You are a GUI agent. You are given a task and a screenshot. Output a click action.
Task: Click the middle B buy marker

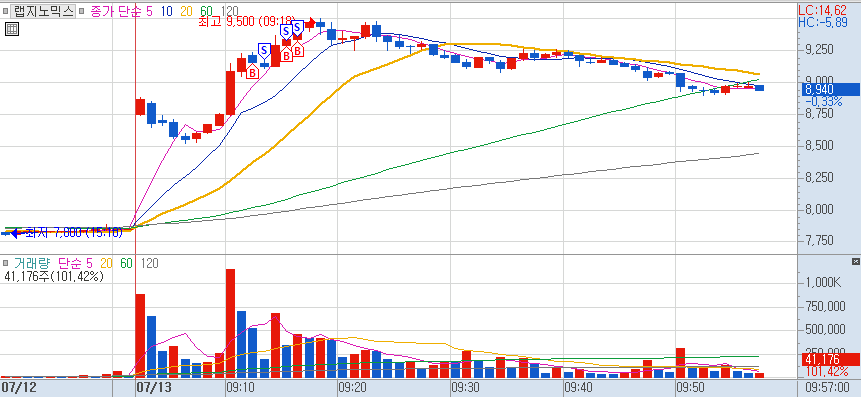(286, 54)
